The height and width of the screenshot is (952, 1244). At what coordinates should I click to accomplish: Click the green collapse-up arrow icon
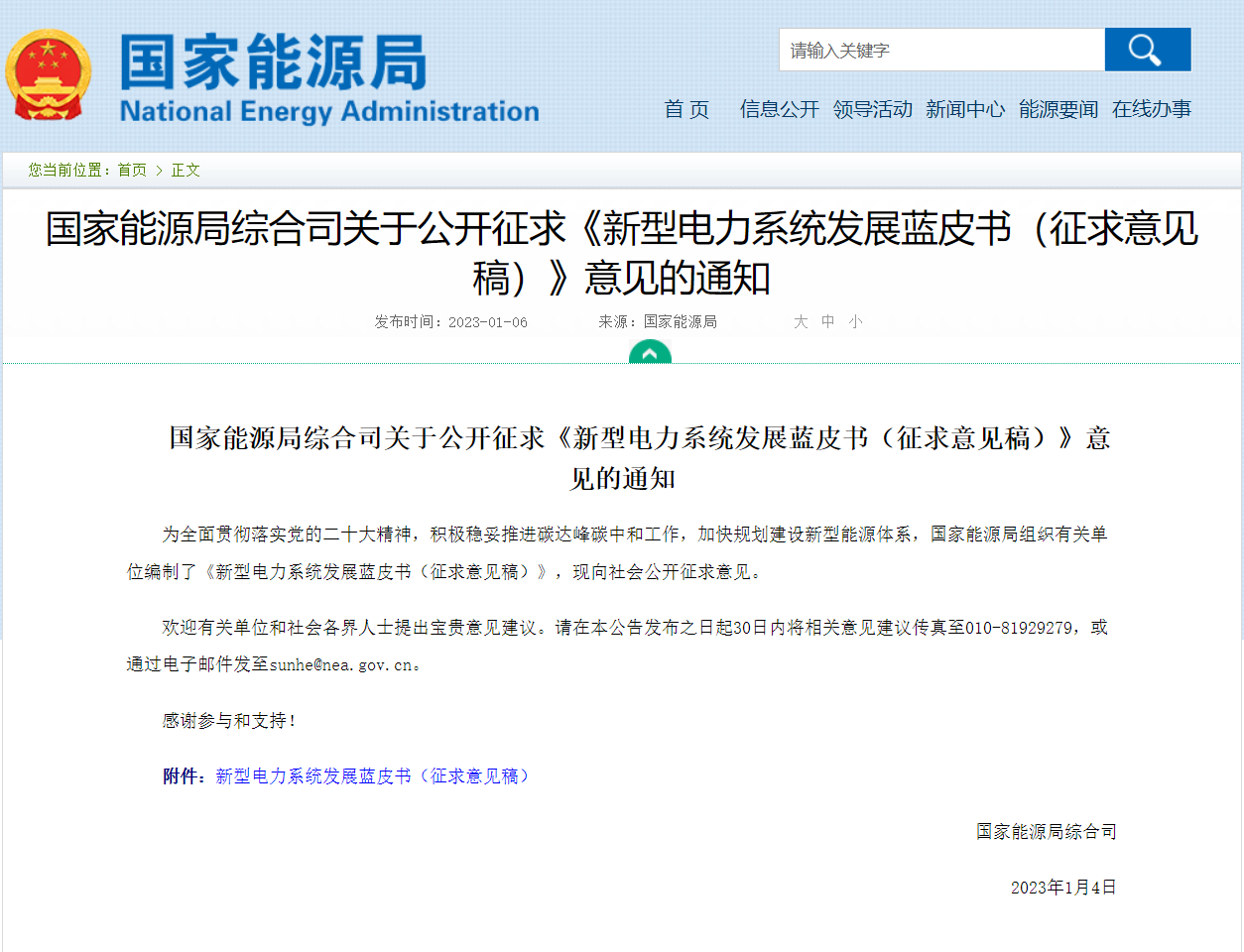coord(650,352)
